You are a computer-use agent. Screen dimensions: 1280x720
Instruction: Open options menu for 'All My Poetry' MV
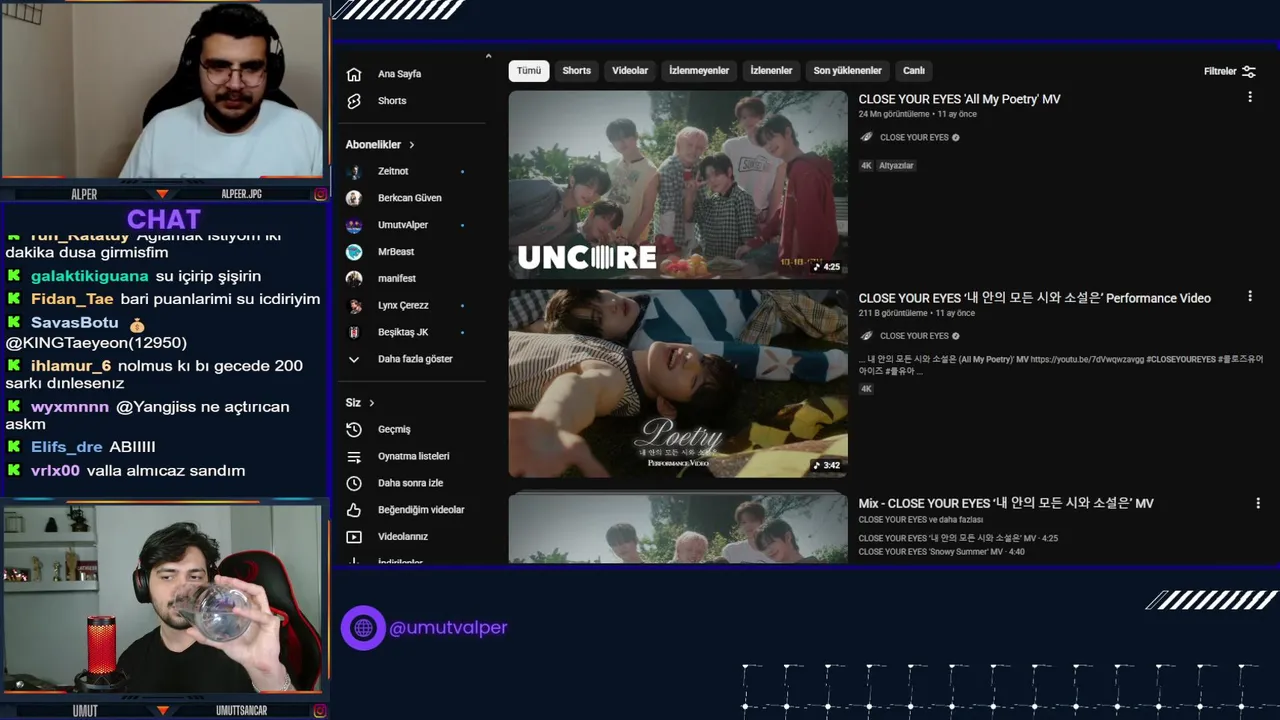[1249, 97]
